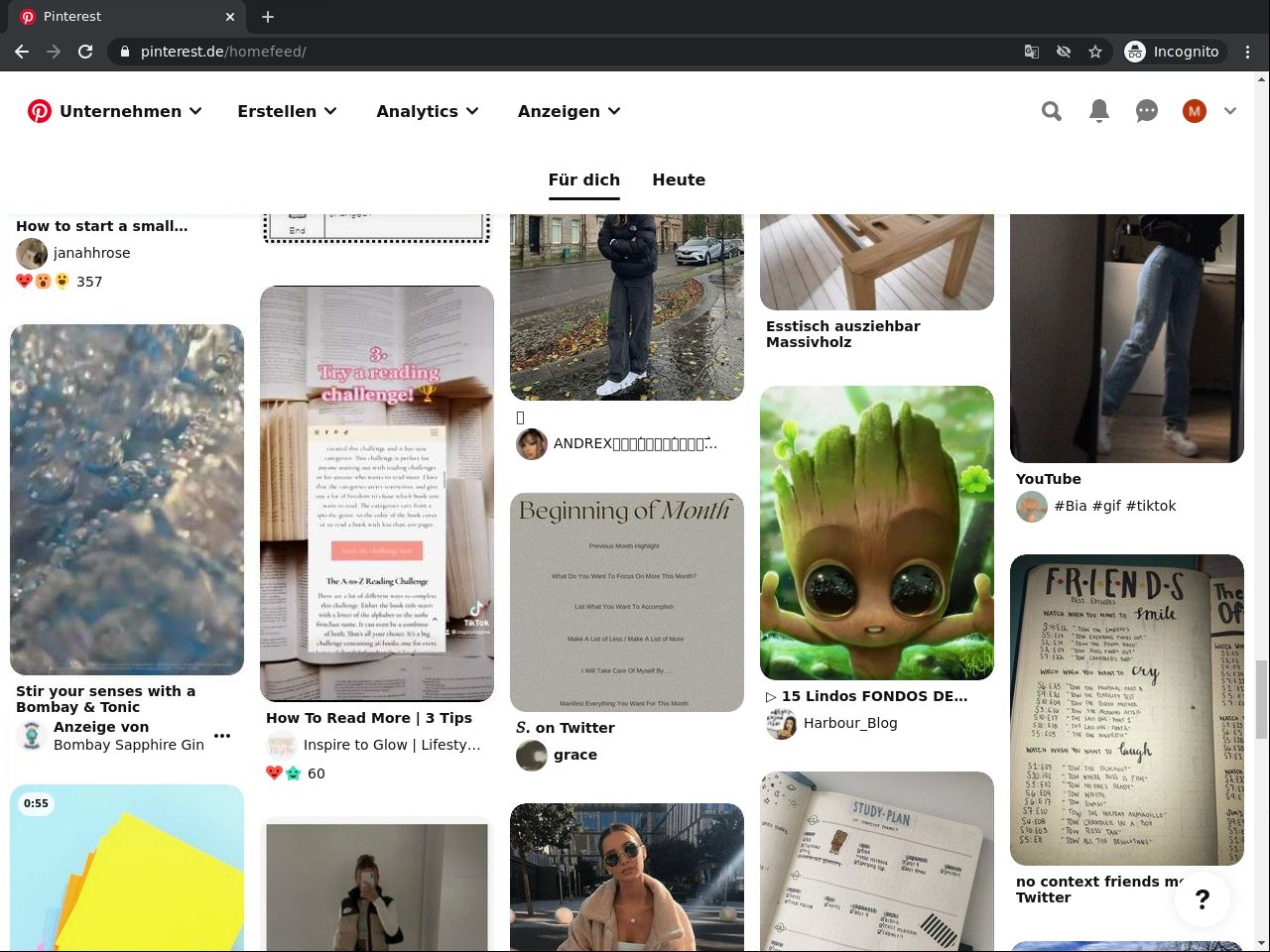Image resolution: width=1270 pixels, height=952 pixels.
Task: Open 'S. on Twitter' pin title
Action: point(566,728)
